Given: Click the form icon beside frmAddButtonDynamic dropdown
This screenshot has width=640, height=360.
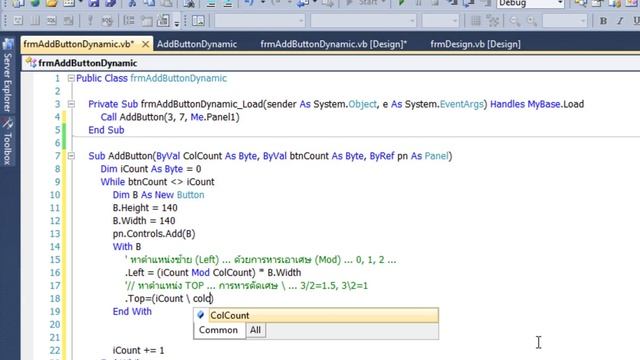Looking at the screenshot, I should tap(31, 63).
